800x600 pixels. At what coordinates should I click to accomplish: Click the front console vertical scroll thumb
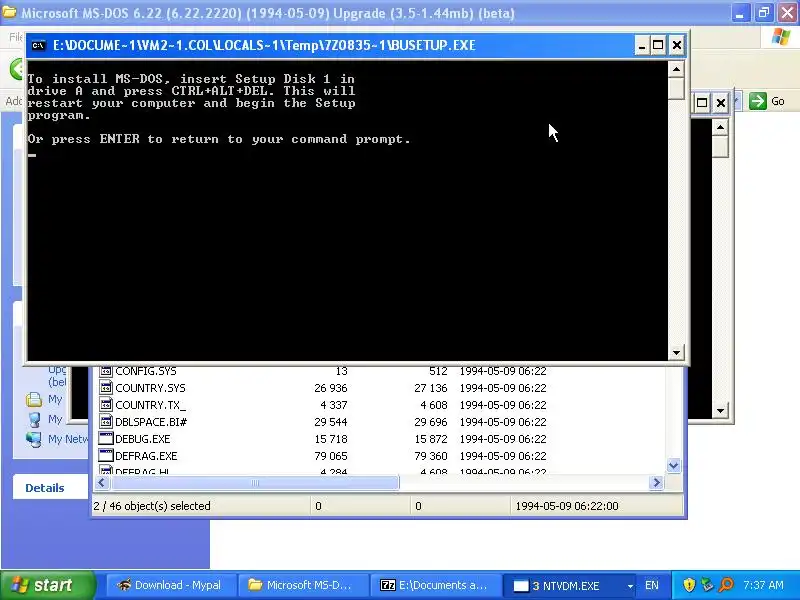[x=676, y=88]
